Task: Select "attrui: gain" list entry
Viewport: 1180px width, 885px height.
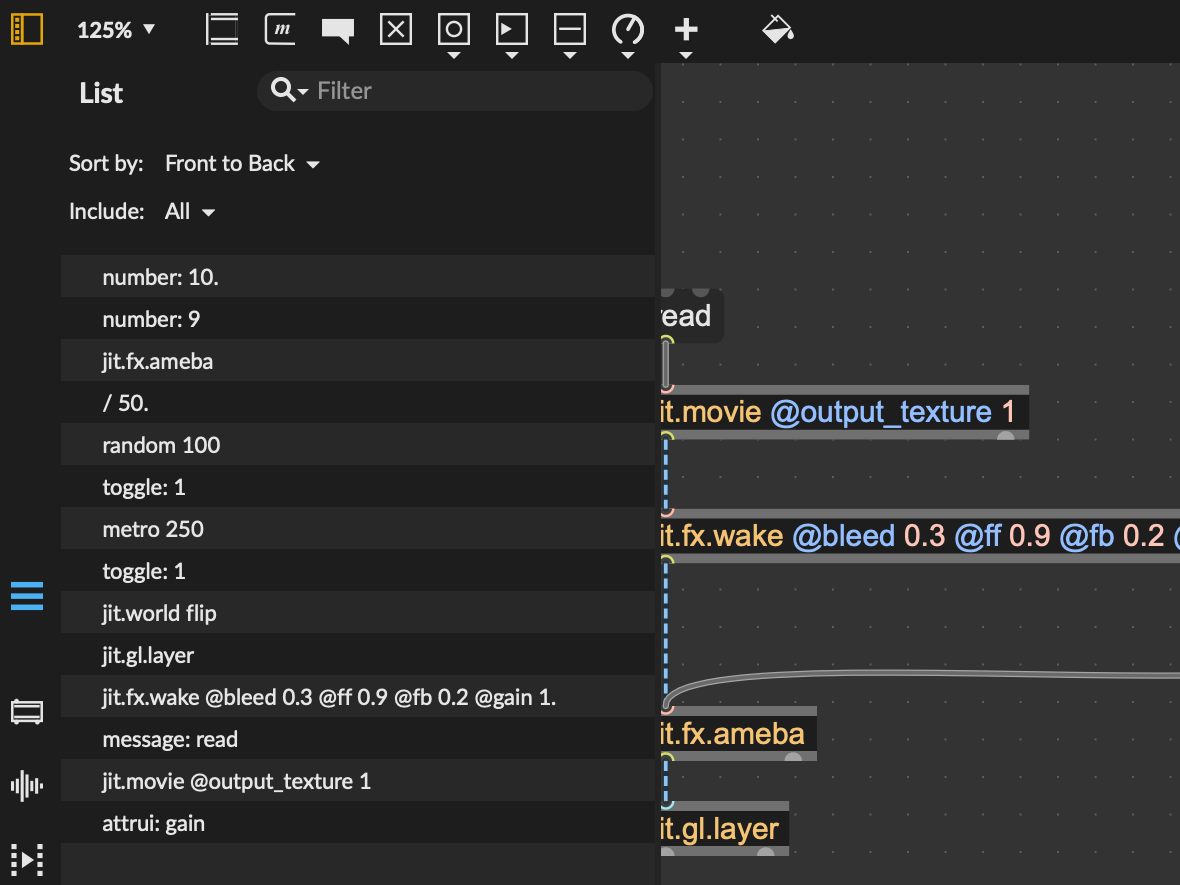Action: tap(153, 823)
